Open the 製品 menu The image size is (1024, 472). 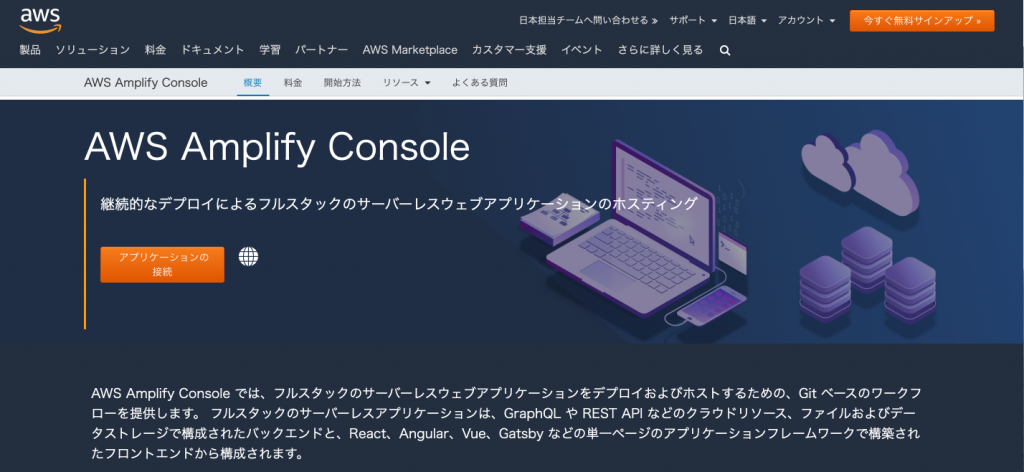point(30,50)
